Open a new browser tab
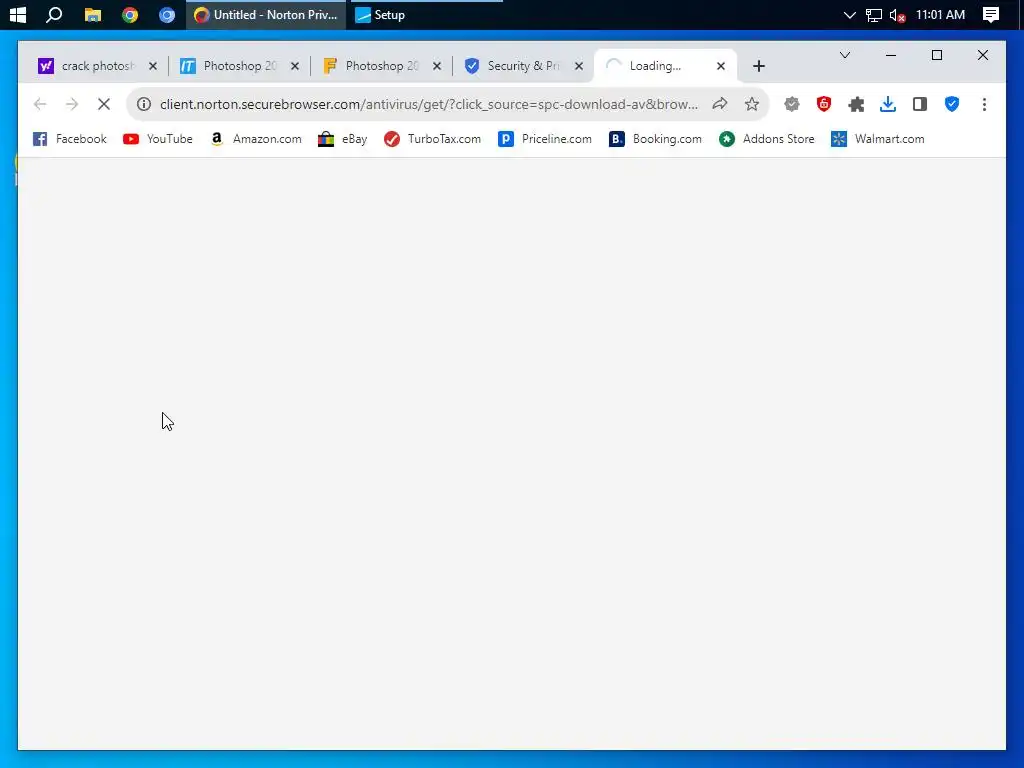Image resolution: width=1024 pixels, height=768 pixels. [x=759, y=66]
